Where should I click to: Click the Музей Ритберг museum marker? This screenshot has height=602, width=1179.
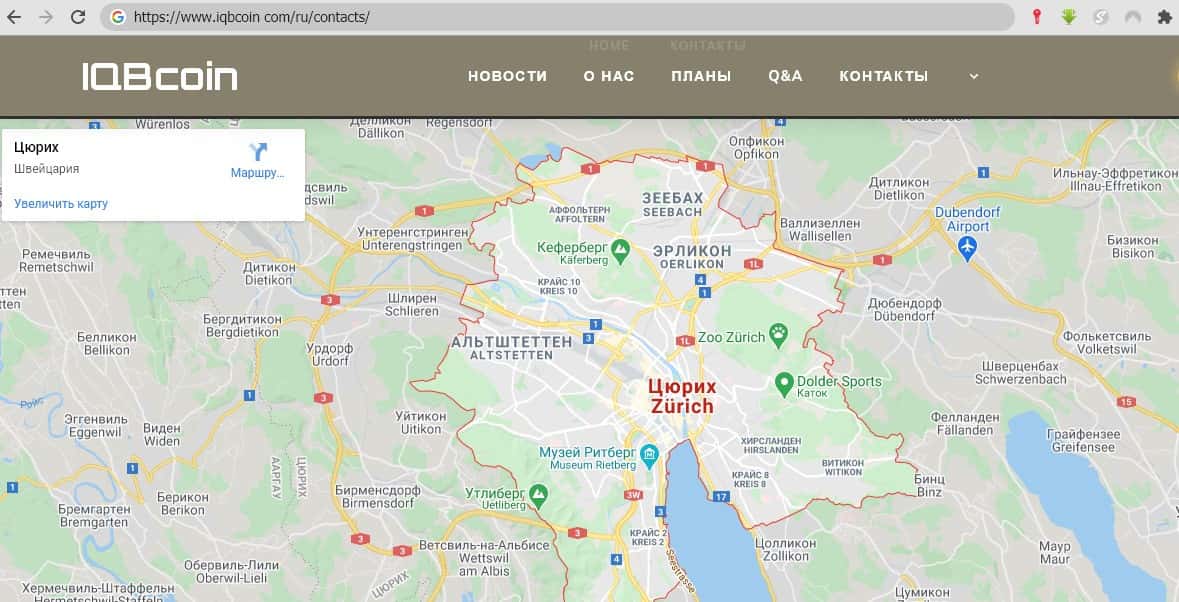[649, 454]
